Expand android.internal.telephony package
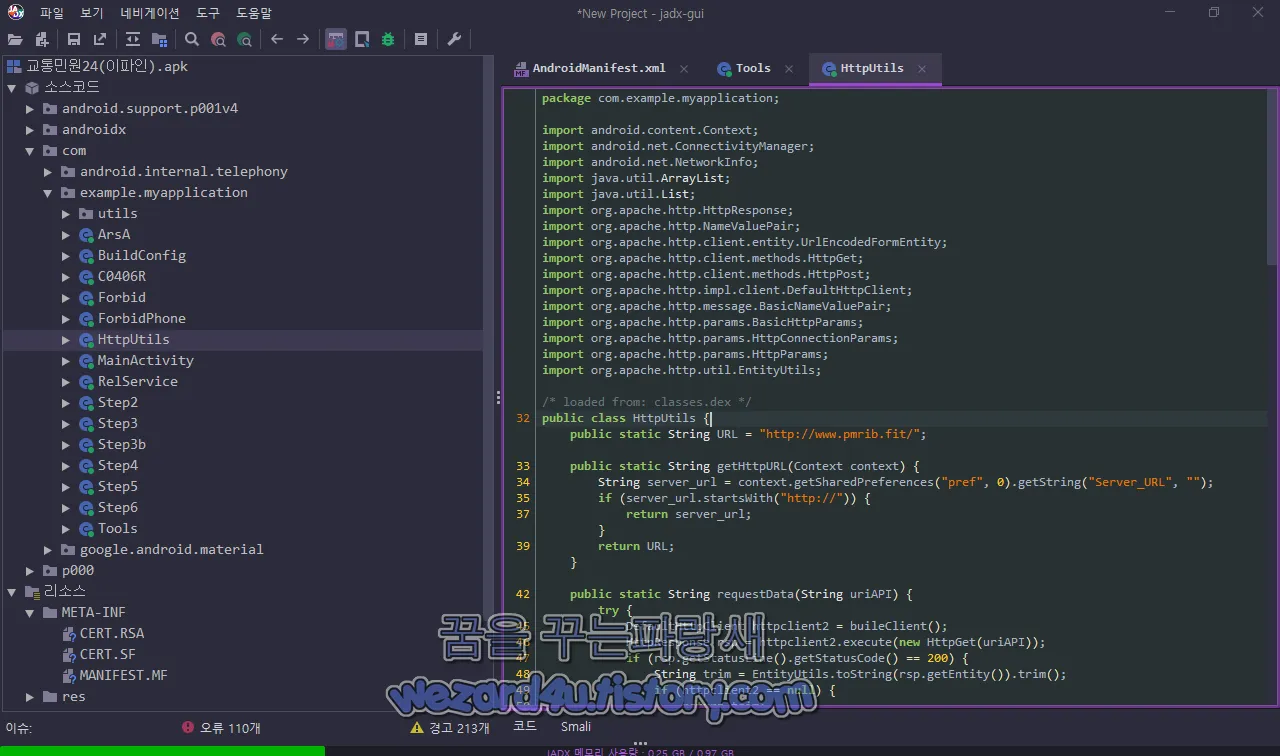1280x756 pixels. [48, 172]
